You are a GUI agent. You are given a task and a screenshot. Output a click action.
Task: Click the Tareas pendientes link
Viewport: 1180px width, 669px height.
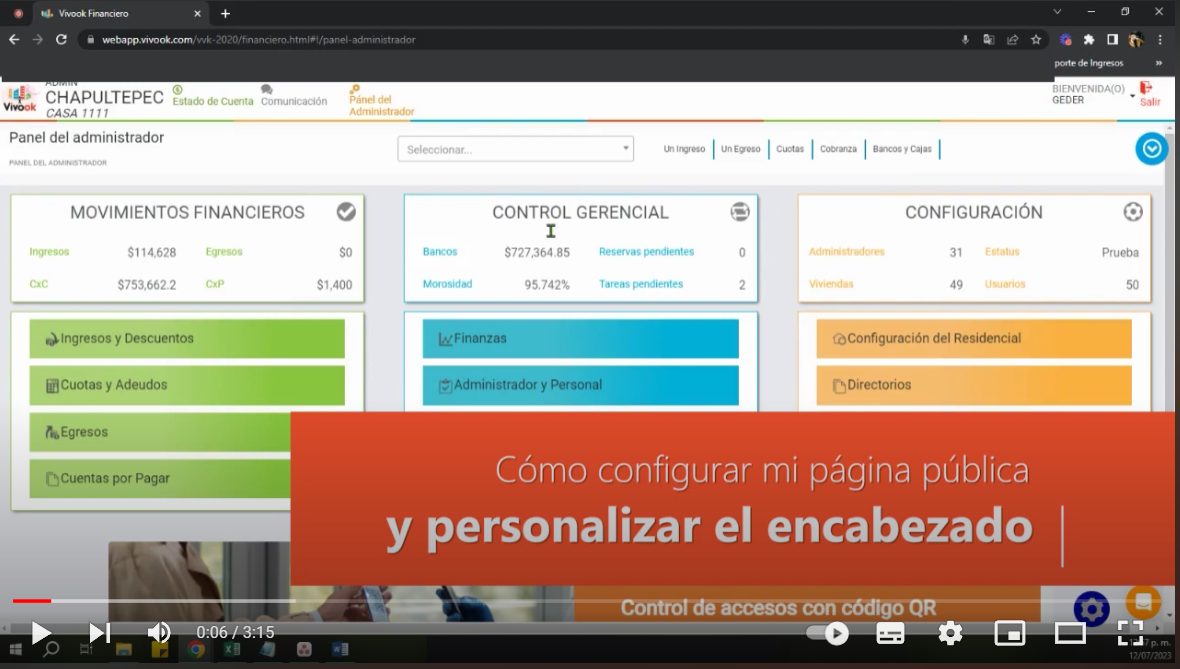(x=641, y=284)
